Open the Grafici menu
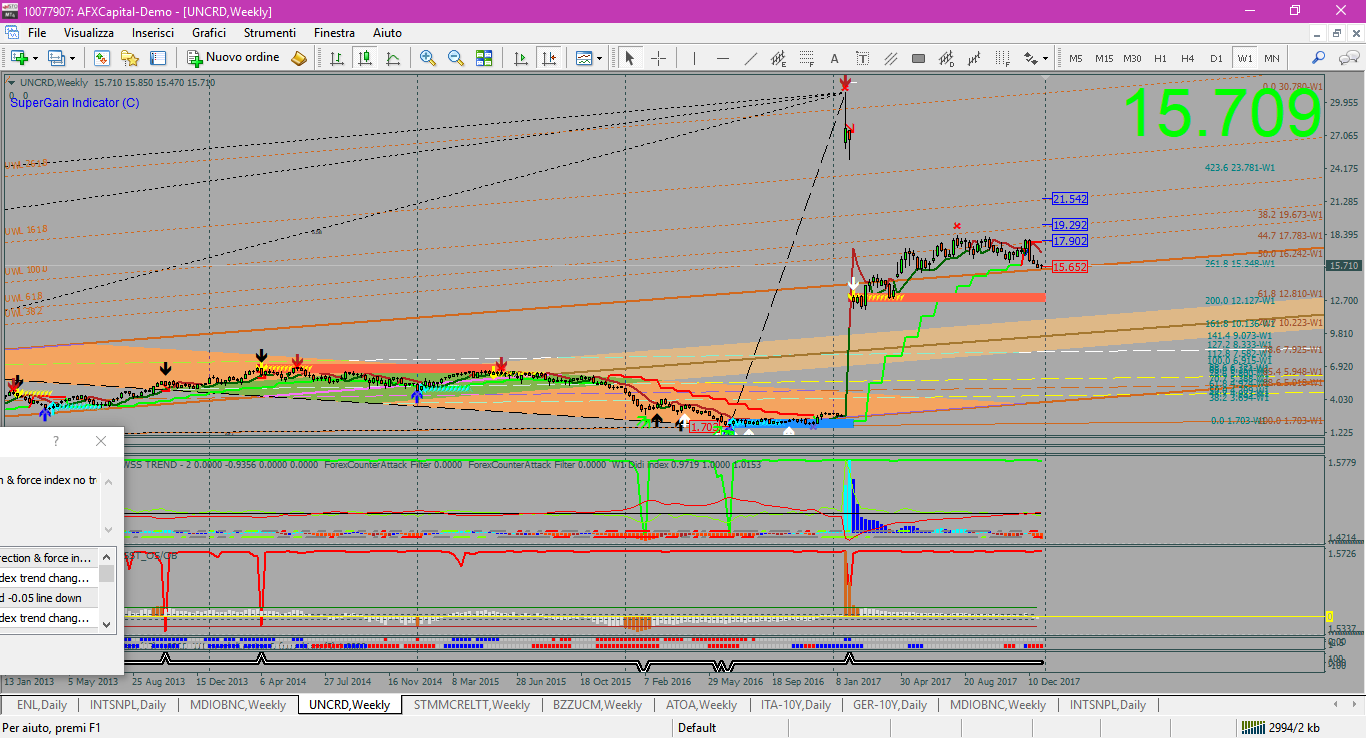This screenshot has width=1366, height=738. [209, 33]
